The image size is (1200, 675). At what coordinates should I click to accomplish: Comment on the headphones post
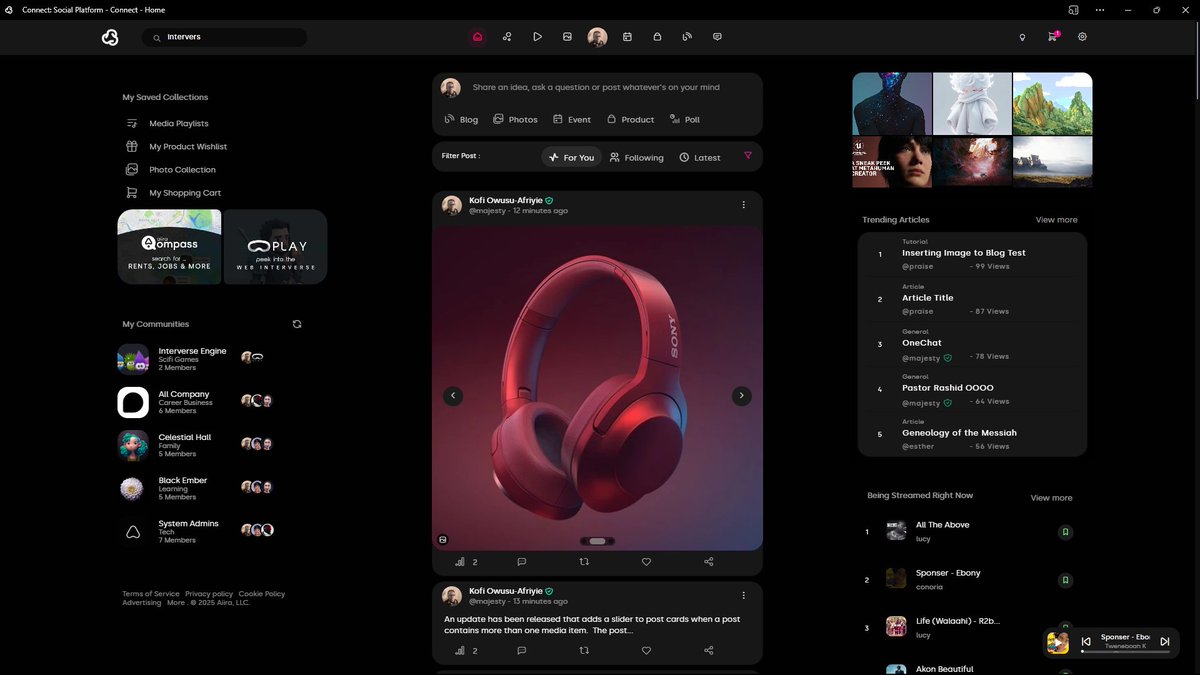[521, 562]
